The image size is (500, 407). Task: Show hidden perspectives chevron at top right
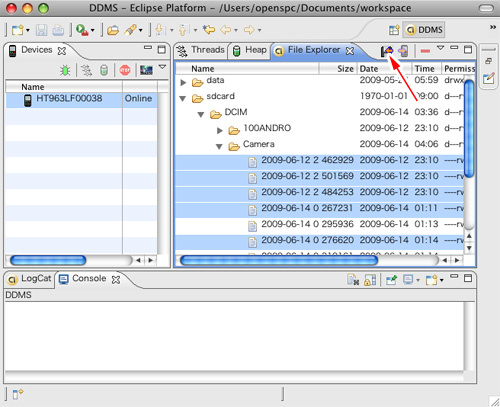493,27
